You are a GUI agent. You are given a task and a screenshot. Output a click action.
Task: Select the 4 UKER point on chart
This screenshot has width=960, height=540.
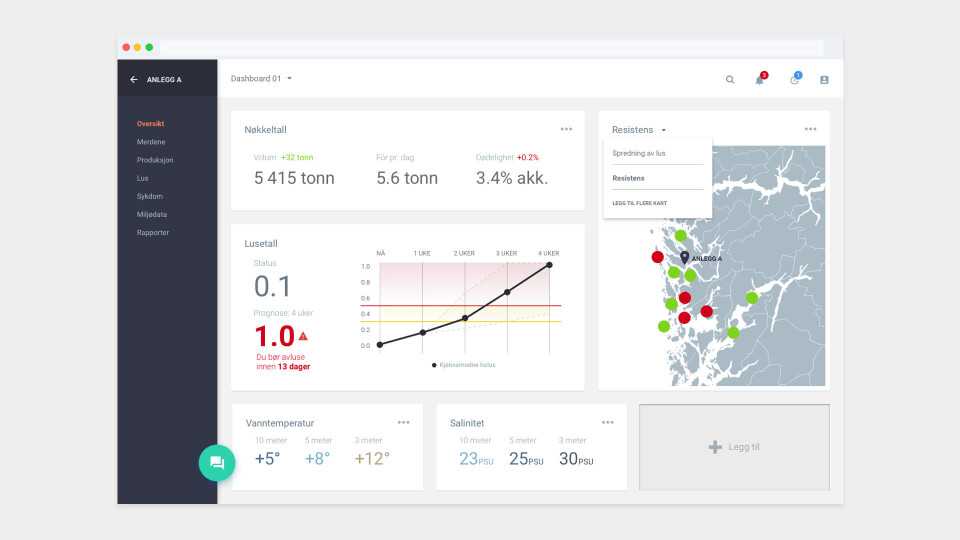pos(549,265)
